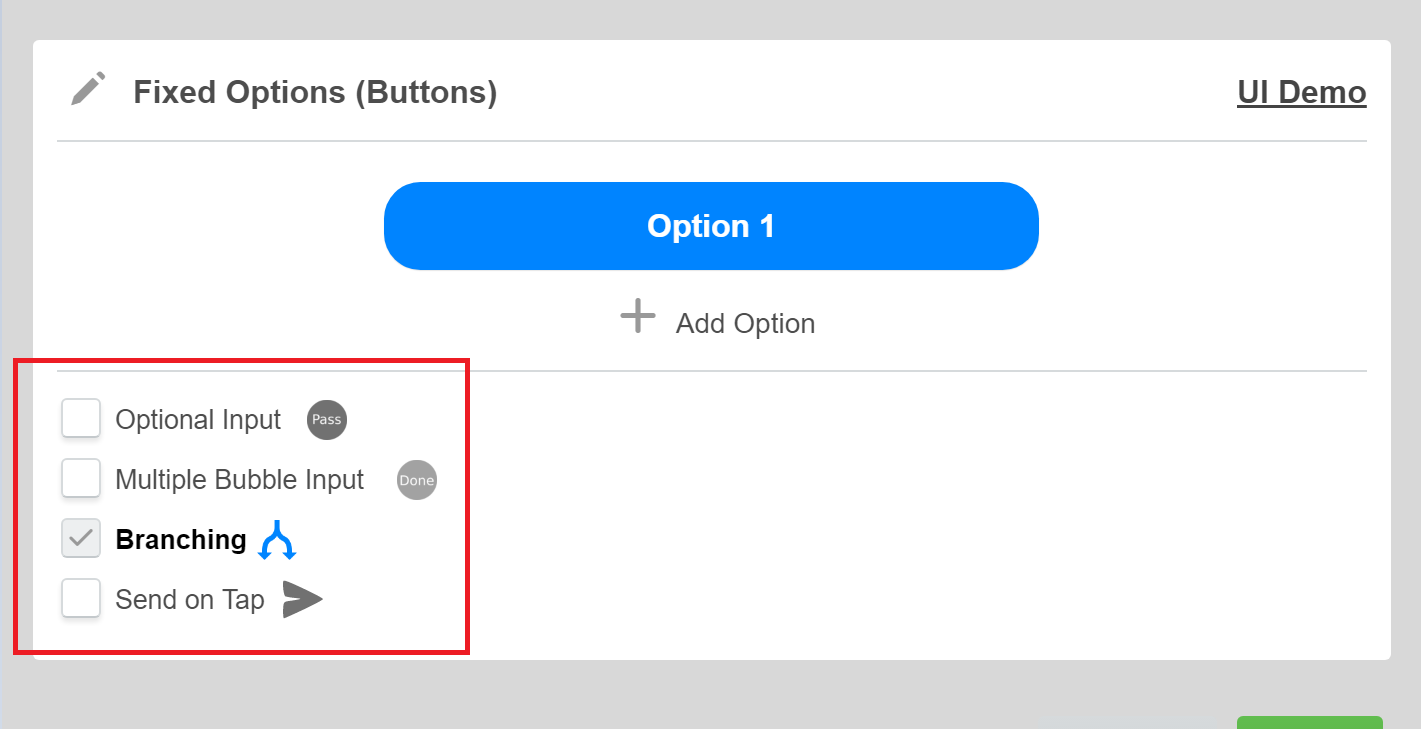Image resolution: width=1421 pixels, height=729 pixels.
Task: Click the Send on Tap label
Action: coord(190,600)
